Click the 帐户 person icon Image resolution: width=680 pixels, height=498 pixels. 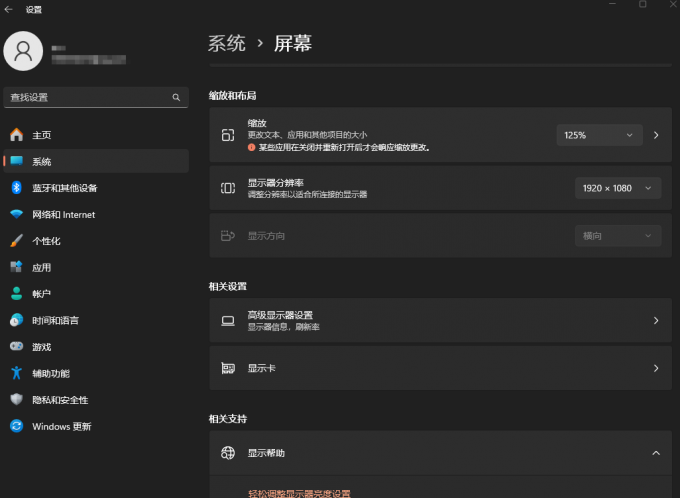click(16, 294)
